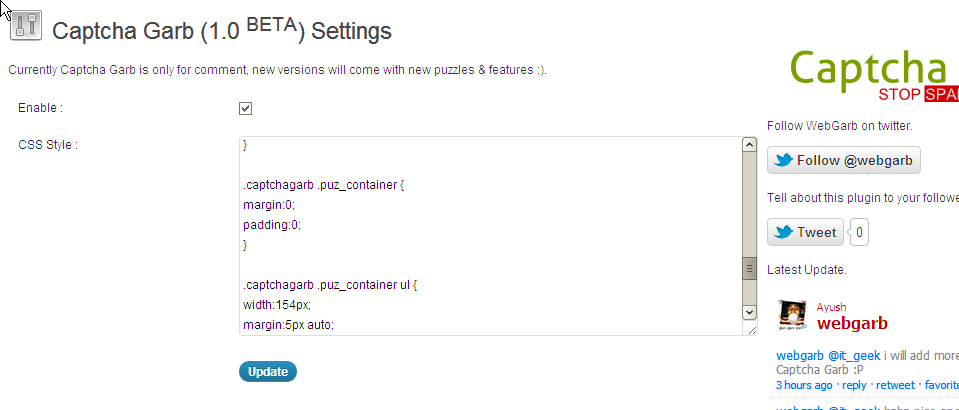Screen dimensions: 959x410
Task: Click the CSS Style scrollbar thumb
Action: click(749, 268)
